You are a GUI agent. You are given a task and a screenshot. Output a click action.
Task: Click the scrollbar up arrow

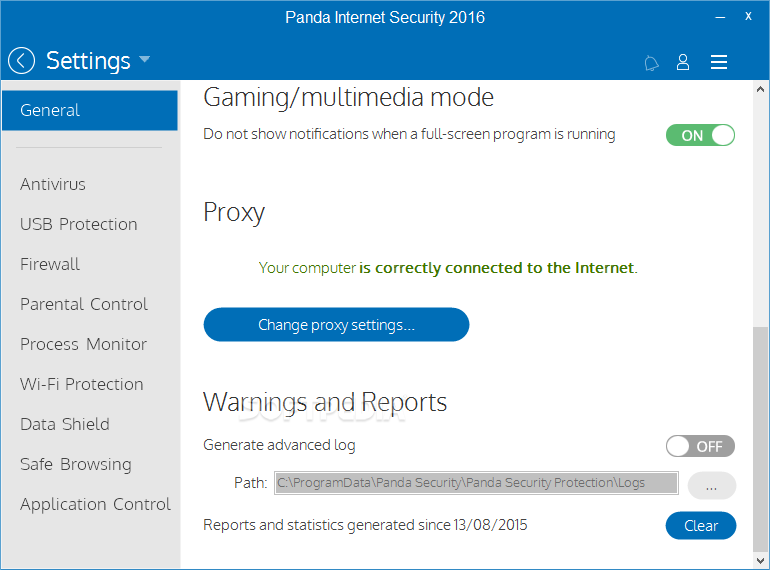click(x=760, y=89)
